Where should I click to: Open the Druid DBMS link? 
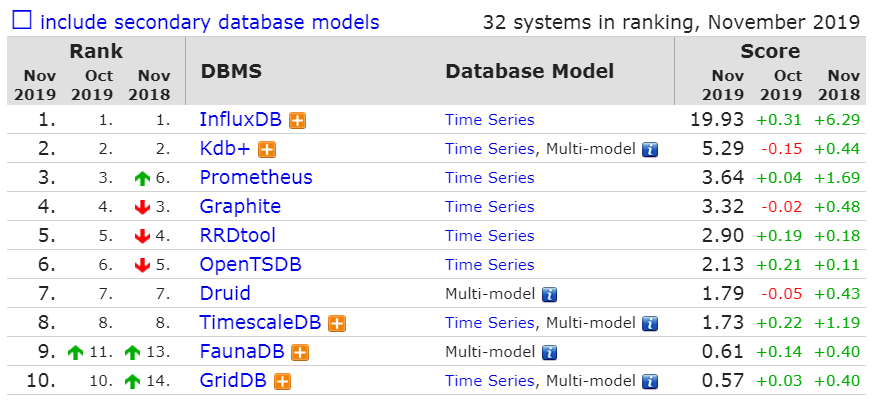225,293
